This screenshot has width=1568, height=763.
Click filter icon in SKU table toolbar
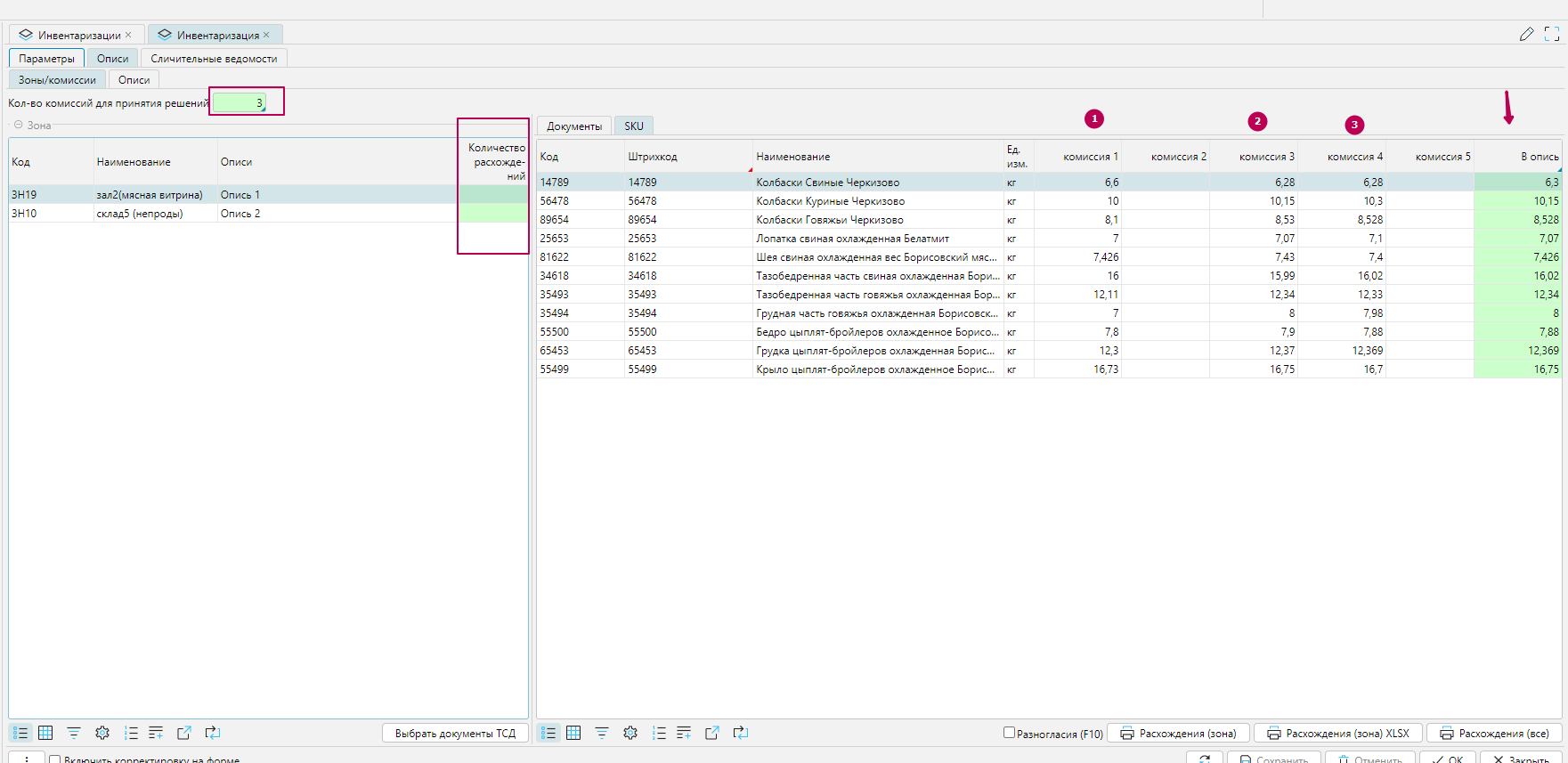click(x=602, y=733)
